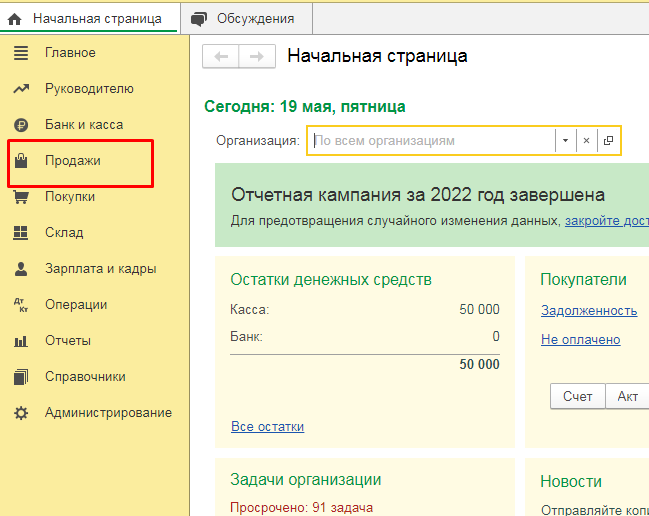Screen dimensions: 649x516
Task: Go forward using the right arrow button
Action: [257, 56]
